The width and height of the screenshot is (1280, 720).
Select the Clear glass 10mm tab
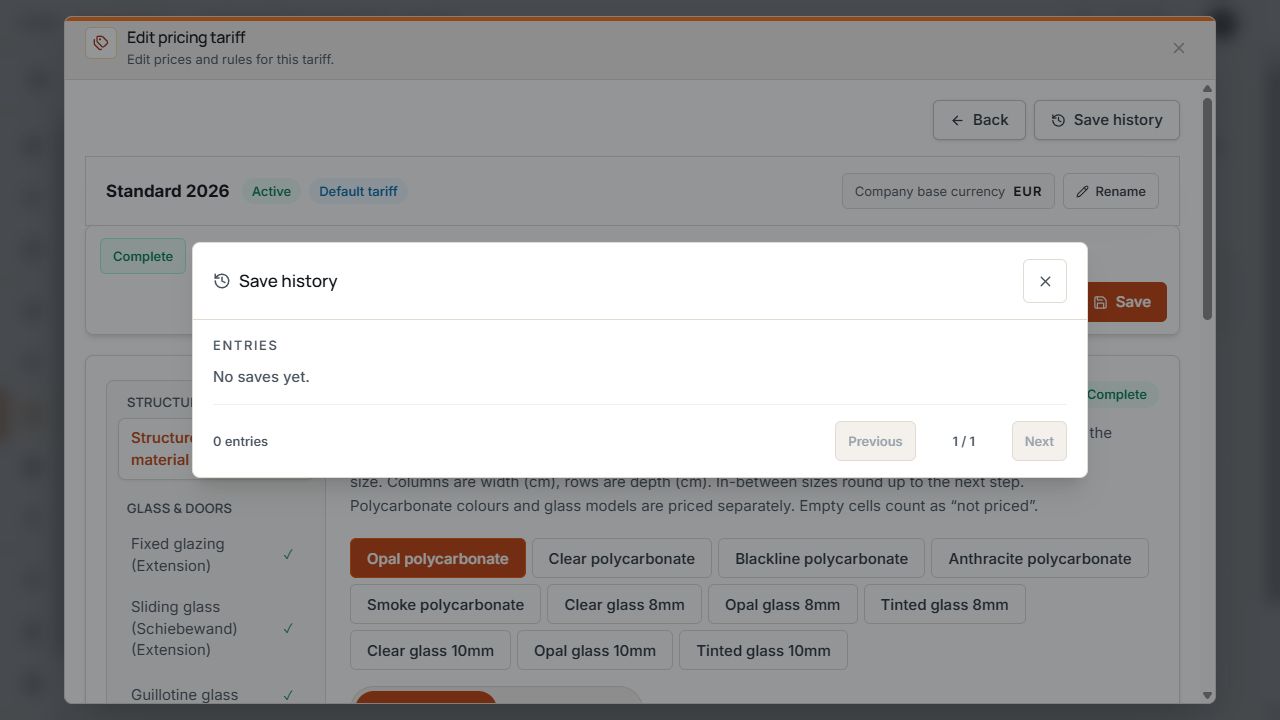tap(430, 650)
